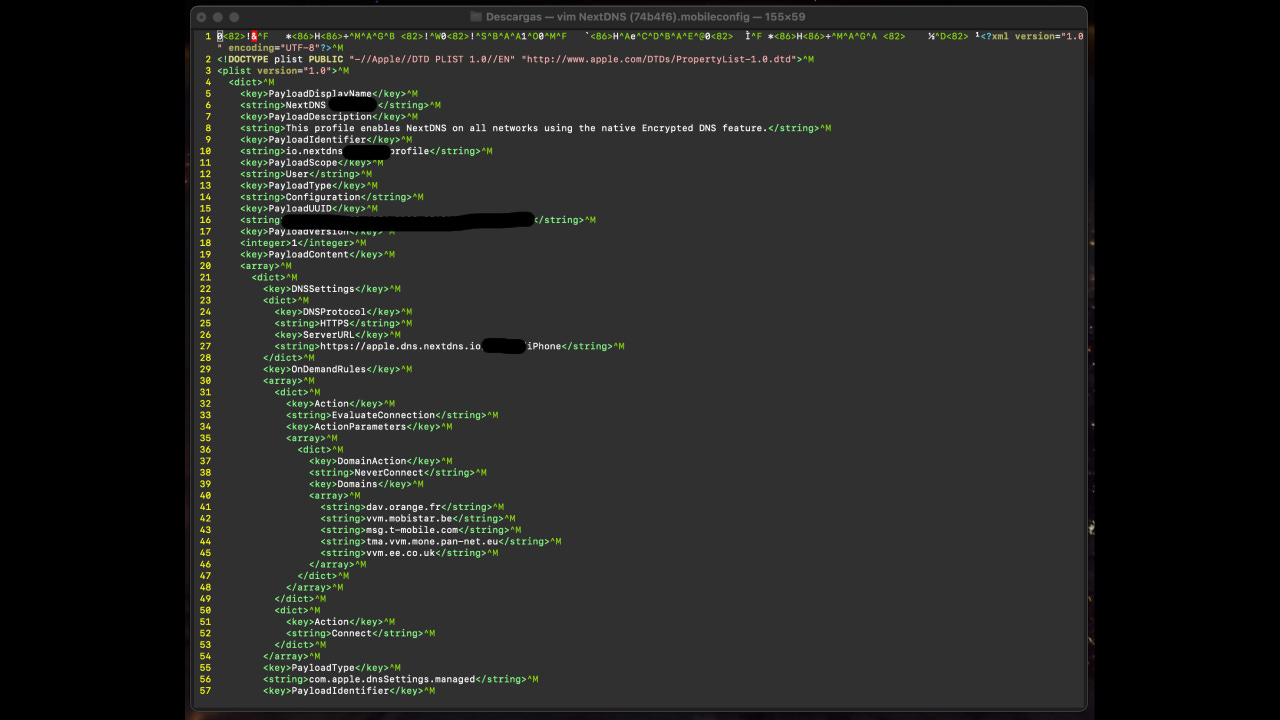Image resolution: width=1280 pixels, height=720 pixels.
Task: Click 'PayloadIdentifier' key on line 9
Action: 318,140
